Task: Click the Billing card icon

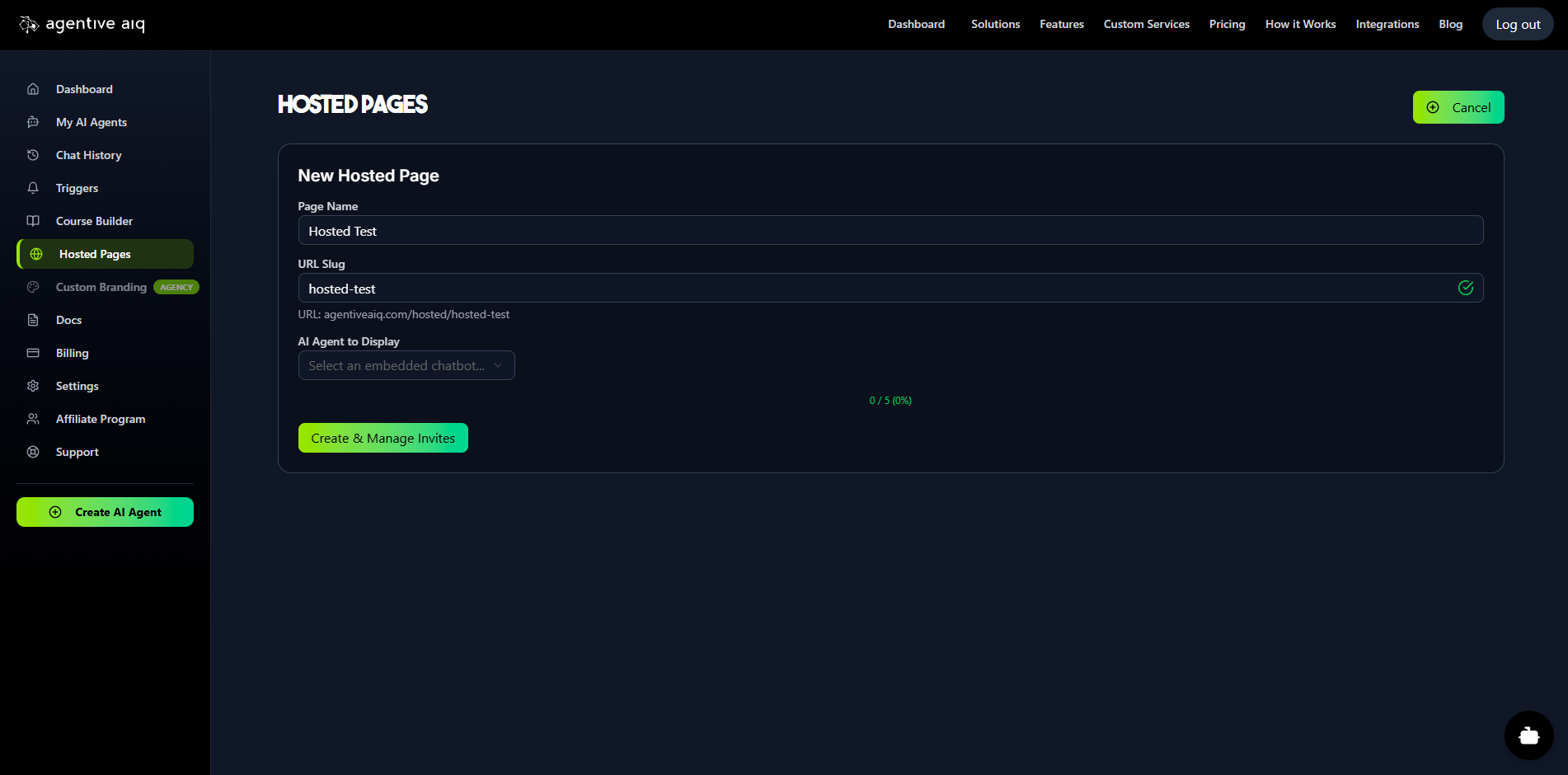Action: (33, 353)
